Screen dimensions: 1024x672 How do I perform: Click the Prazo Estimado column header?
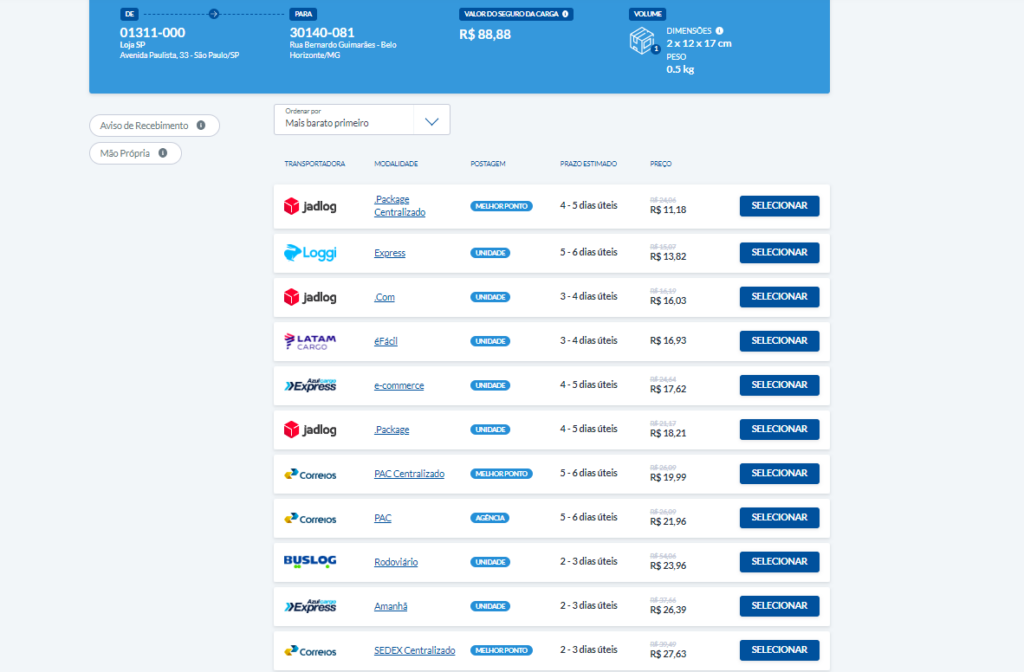(588, 164)
